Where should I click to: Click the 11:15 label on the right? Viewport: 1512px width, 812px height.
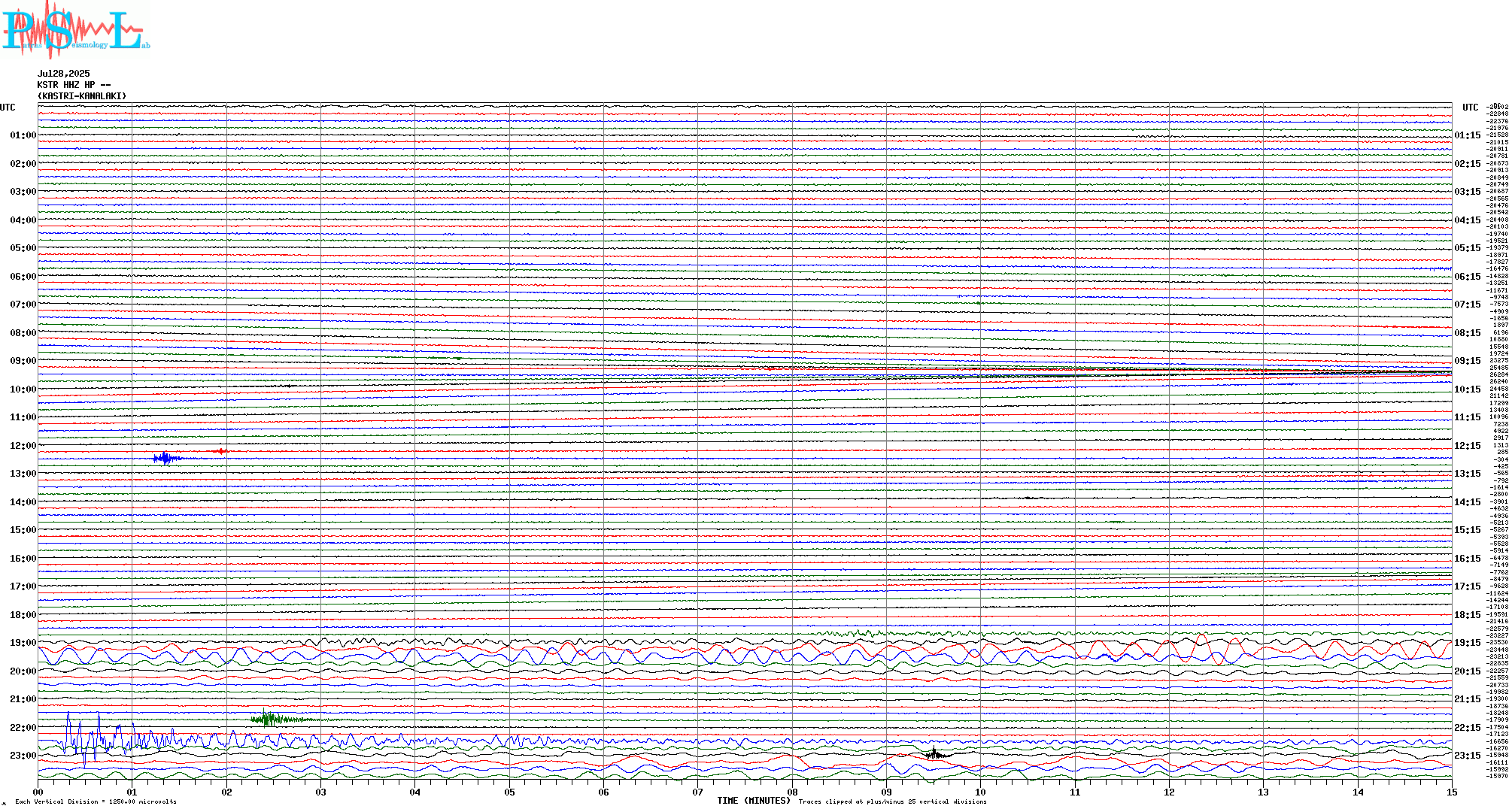pos(1468,417)
